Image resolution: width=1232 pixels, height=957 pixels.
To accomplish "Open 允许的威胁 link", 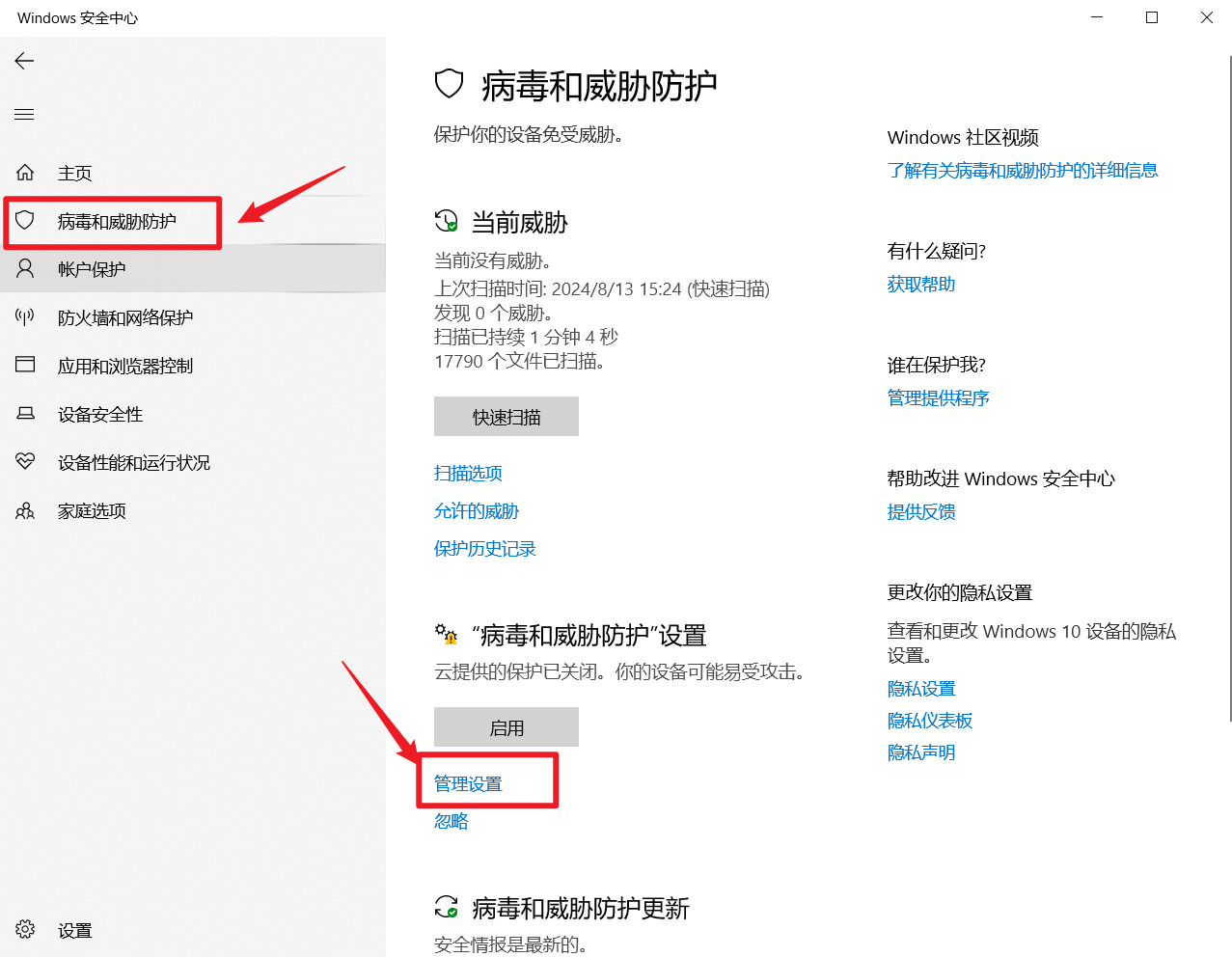I will pos(477,510).
